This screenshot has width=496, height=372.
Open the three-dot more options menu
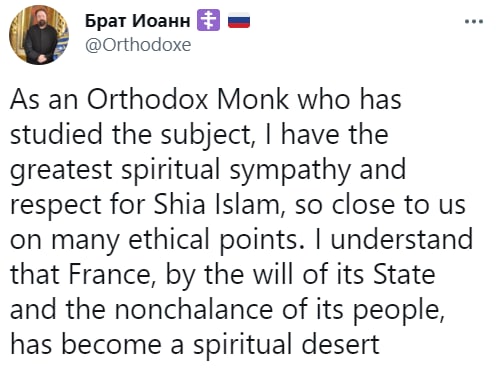pyautogui.click(x=474, y=22)
